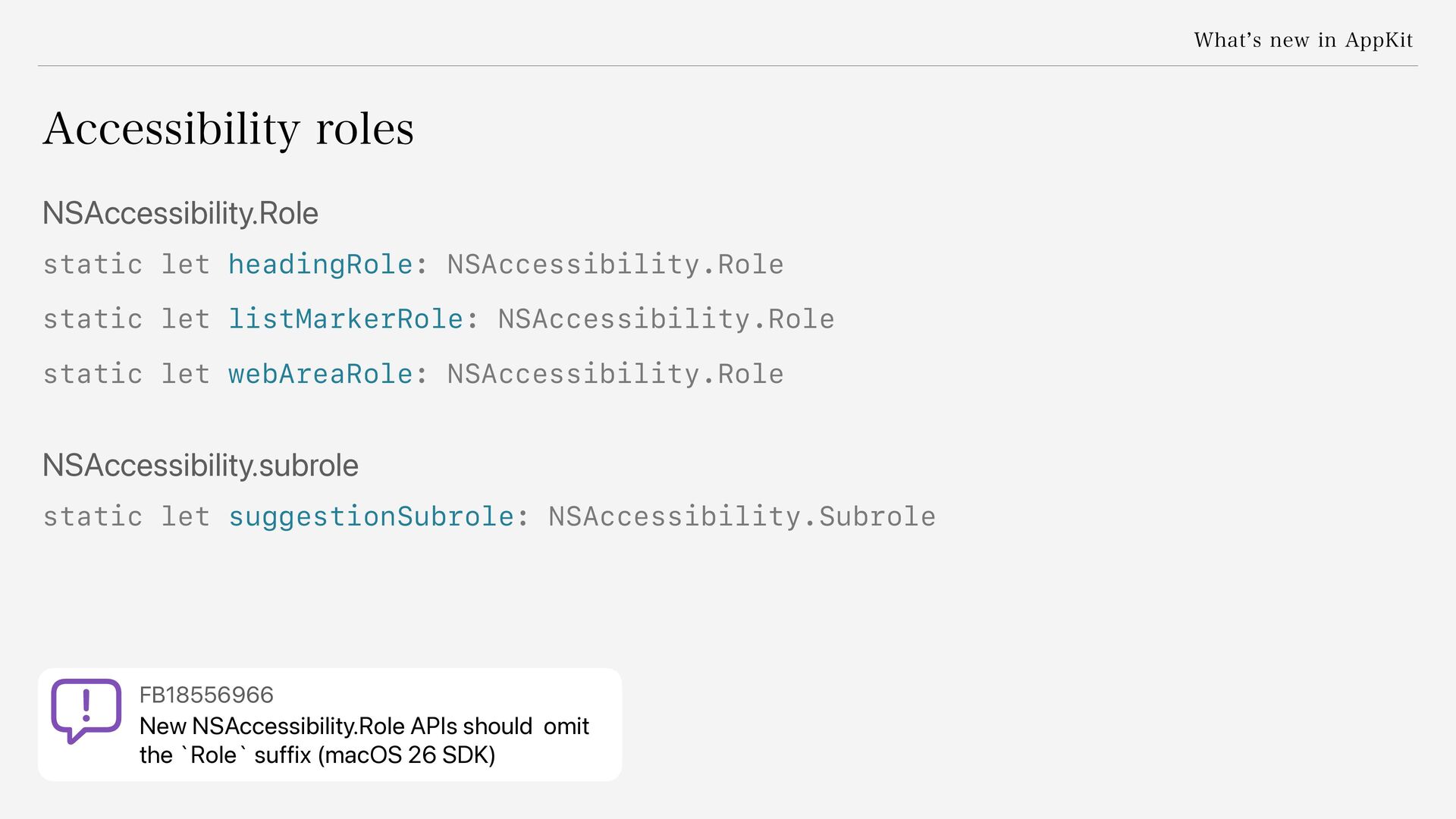Click the headingRole identifier
Viewport: 1456px width, 819px height.
pyautogui.click(x=320, y=265)
